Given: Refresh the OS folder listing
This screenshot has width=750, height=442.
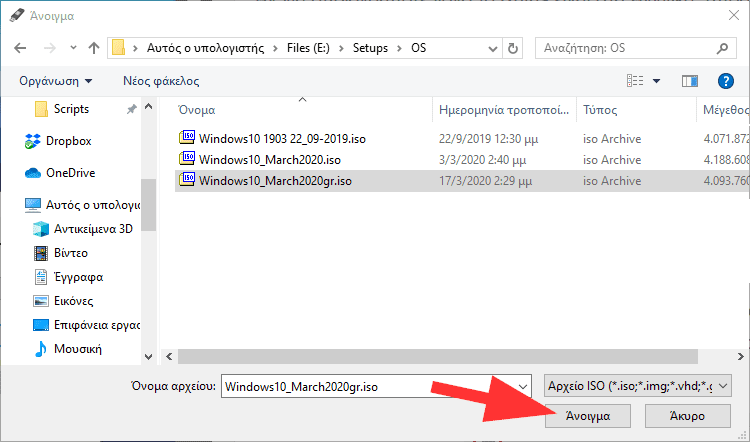Looking at the screenshot, I should (513, 48).
